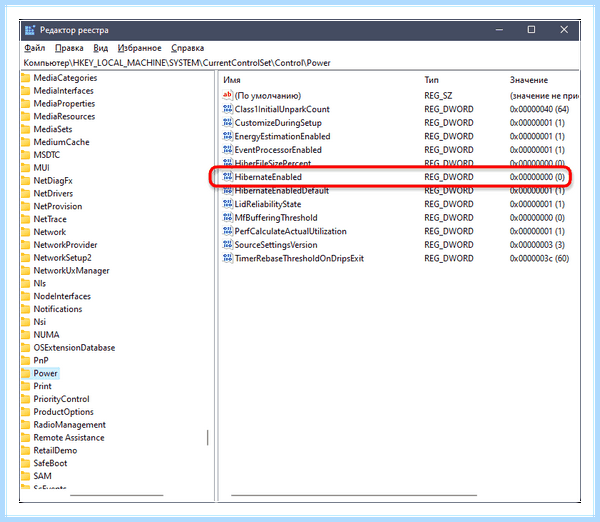Screen dimensions: 600x522
Task: Click the Class1InitialUnparkCount DWORD icon
Action: (227, 109)
